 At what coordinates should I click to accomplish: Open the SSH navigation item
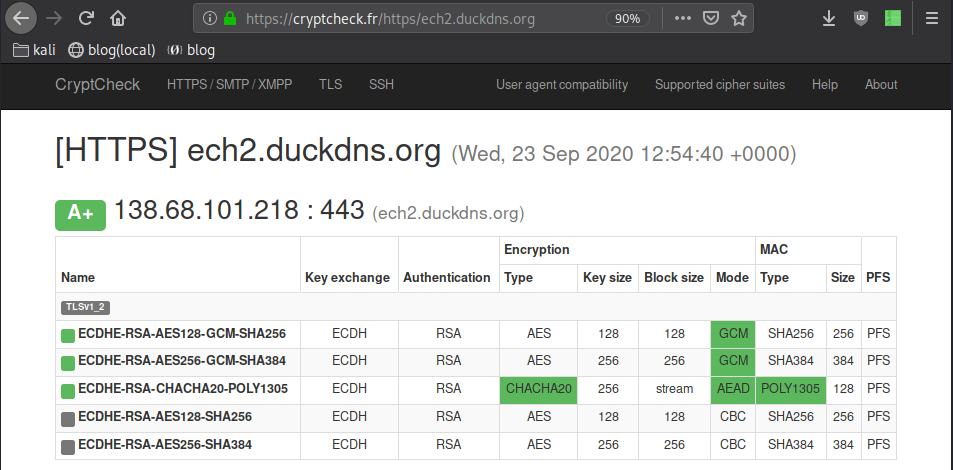coord(381,85)
